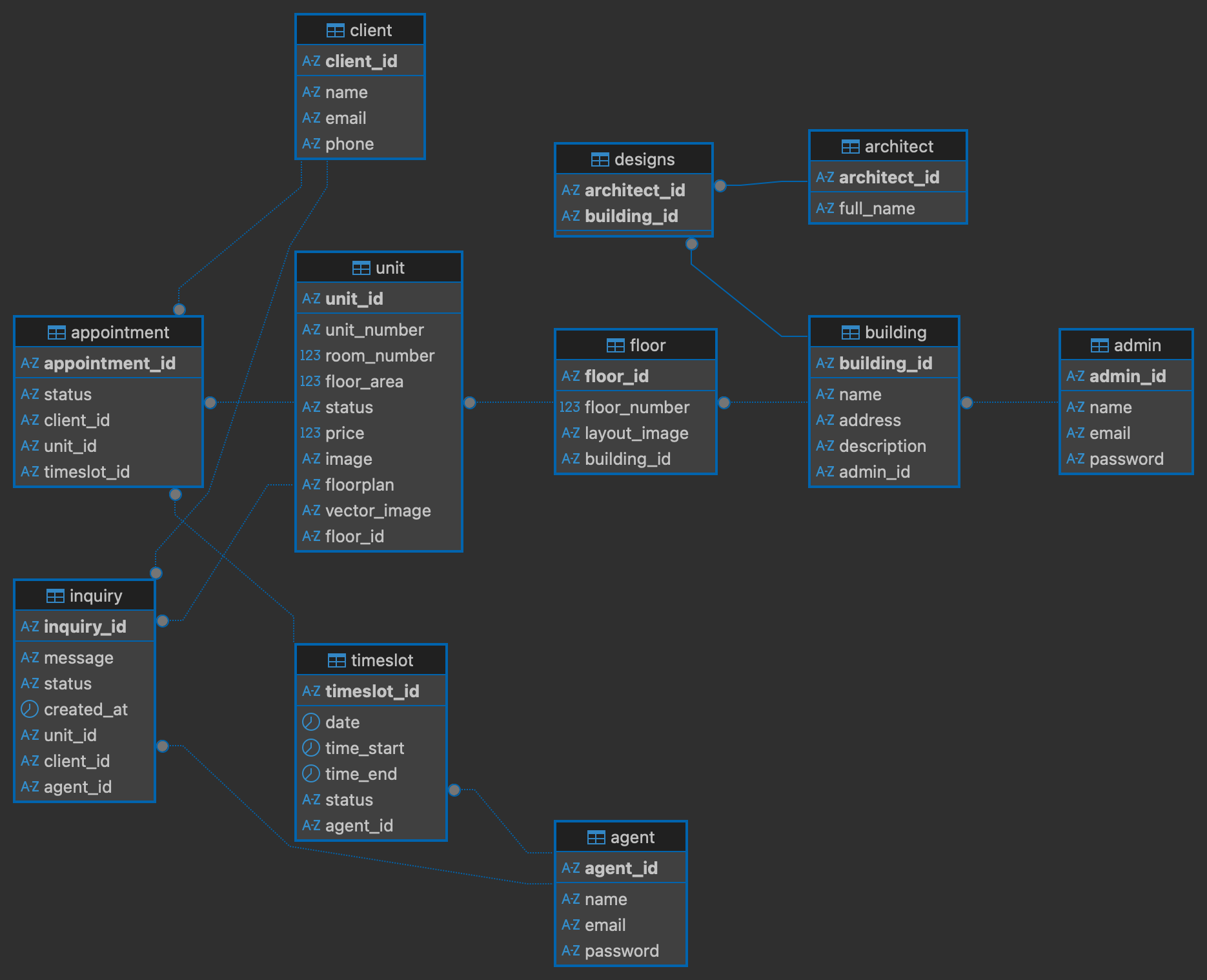Viewport: 1207px width, 980px height.
Task: Click the inquiry_id primary key
Action: pyautogui.click(x=85, y=627)
